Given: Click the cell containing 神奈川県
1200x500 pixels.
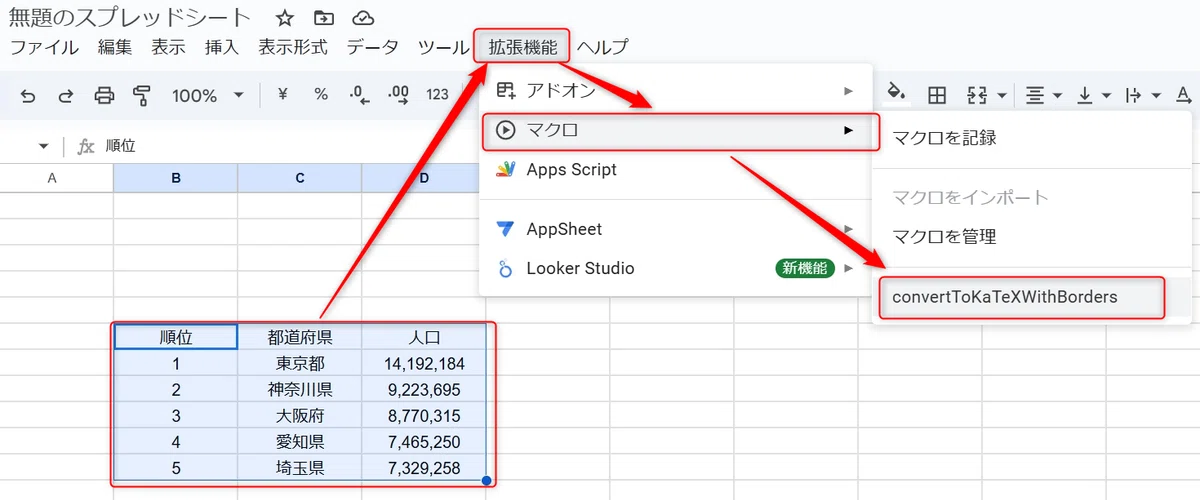Looking at the screenshot, I should coord(300,390).
